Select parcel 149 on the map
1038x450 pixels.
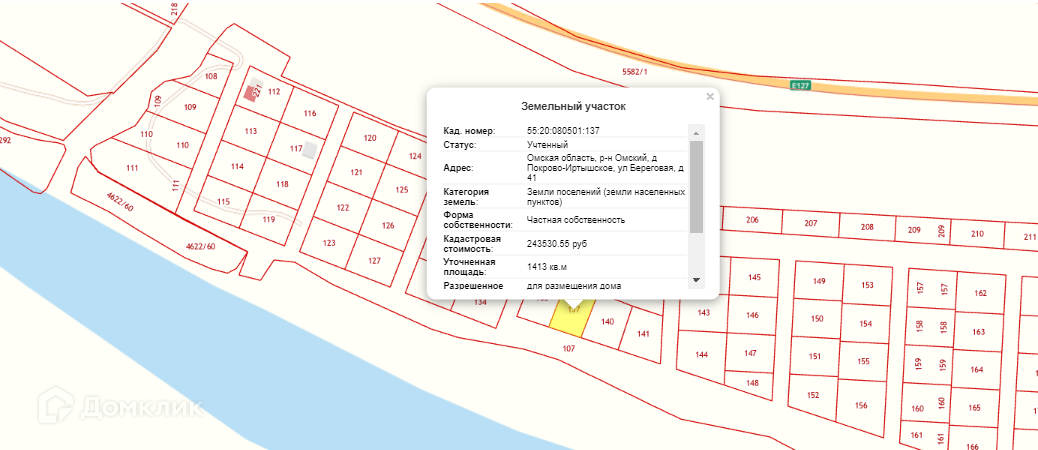(819, 281)
